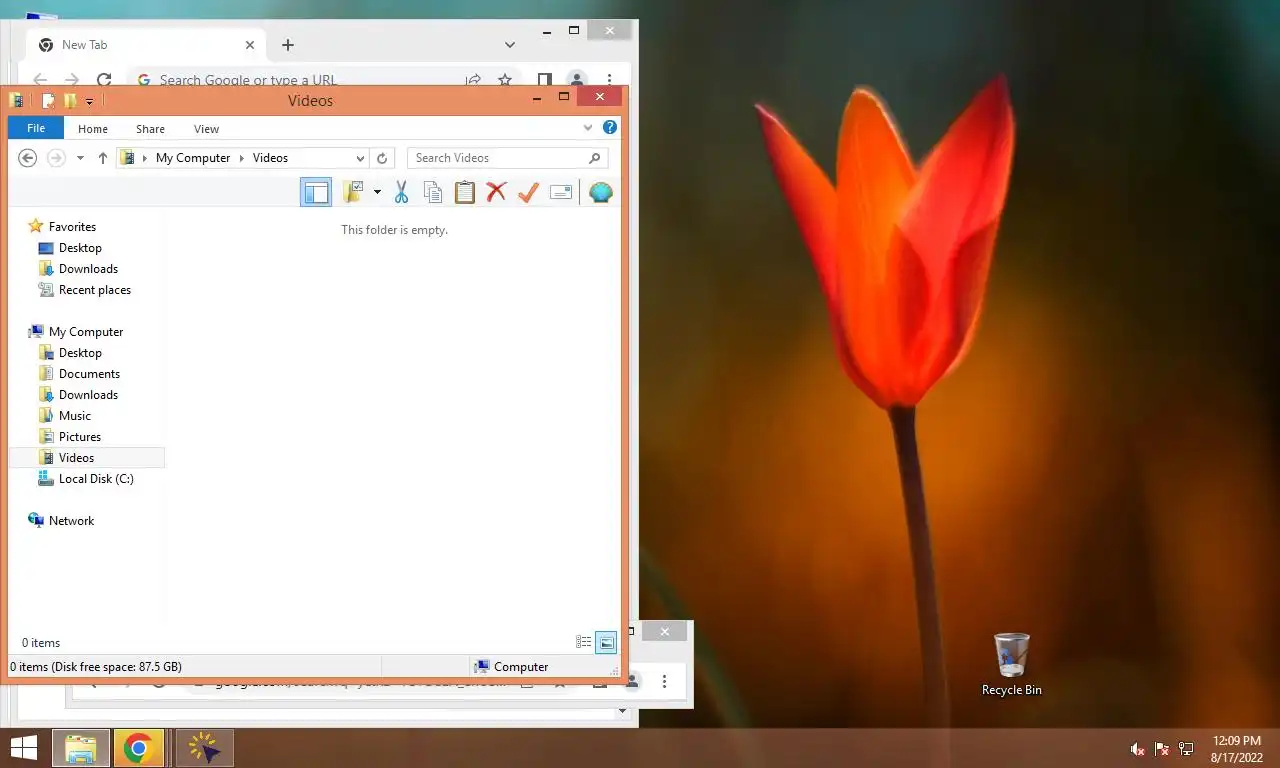This screenshot has width=1280, height=768.
Task: Click the Copy icon in the toolbar
Action: 433,192
